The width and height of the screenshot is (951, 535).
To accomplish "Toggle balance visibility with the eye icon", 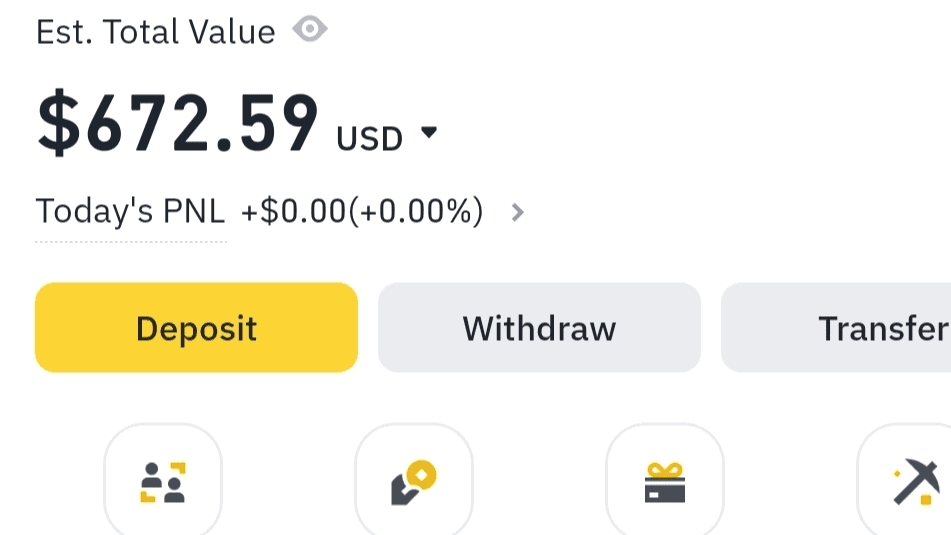I will (x=310, y=30).
